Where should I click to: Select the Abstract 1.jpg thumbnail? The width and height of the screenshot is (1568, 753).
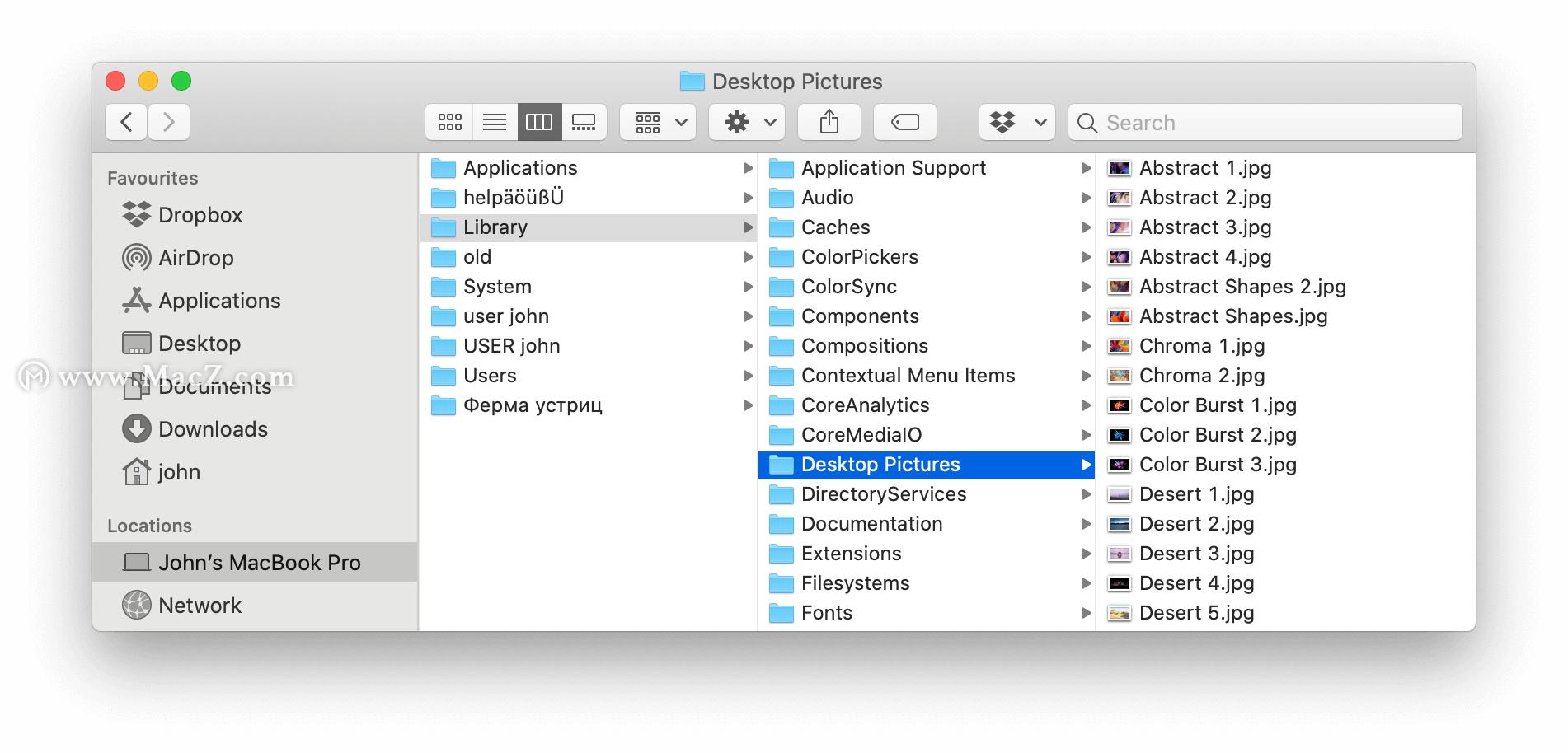click(x=1120, y=168)
